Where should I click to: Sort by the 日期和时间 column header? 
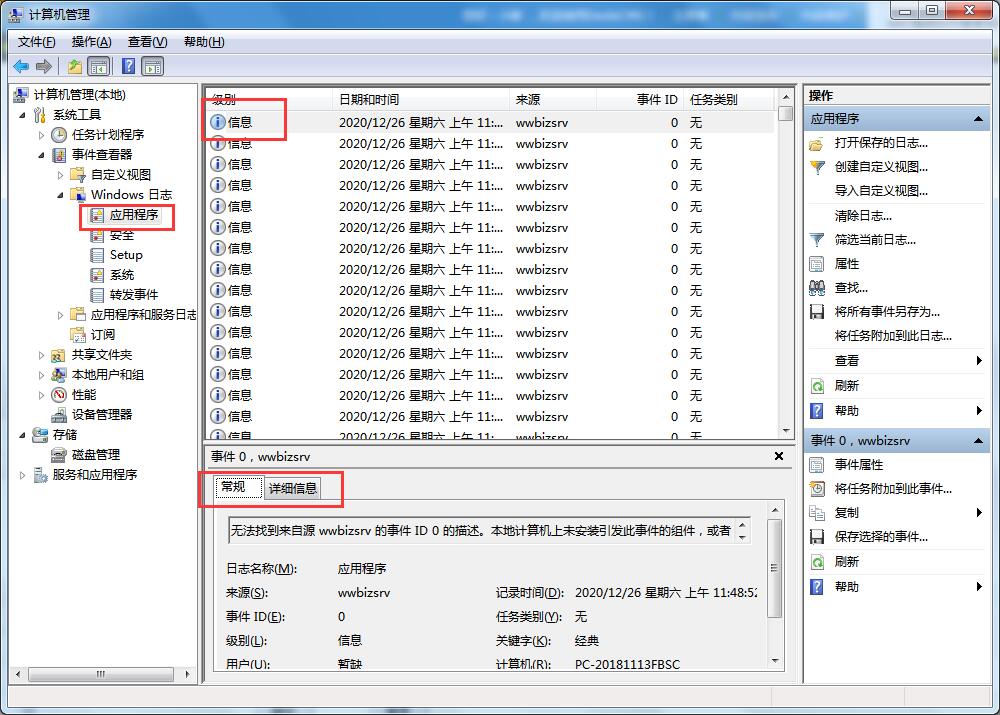pyautogui.click(x=421, y=100)
